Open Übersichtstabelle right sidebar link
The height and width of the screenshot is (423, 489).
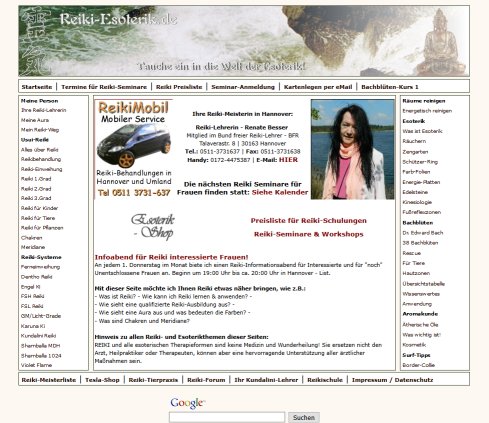tap(424, 284)
